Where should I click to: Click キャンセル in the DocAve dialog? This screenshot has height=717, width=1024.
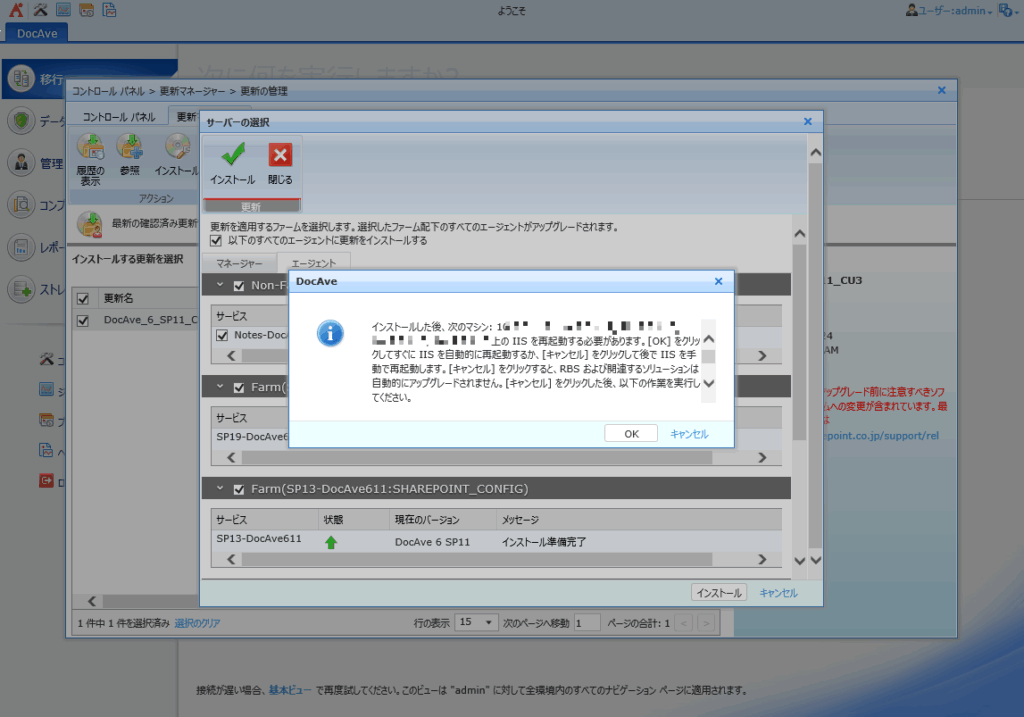click(x=689, y=434)
